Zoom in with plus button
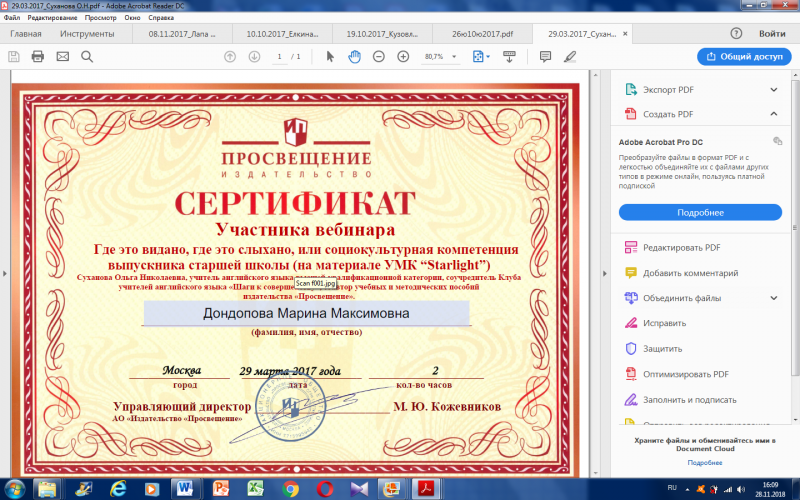Image resolution: width=800 pixels, height=500 pixels. pyautogui.click(x=403, y=57)
